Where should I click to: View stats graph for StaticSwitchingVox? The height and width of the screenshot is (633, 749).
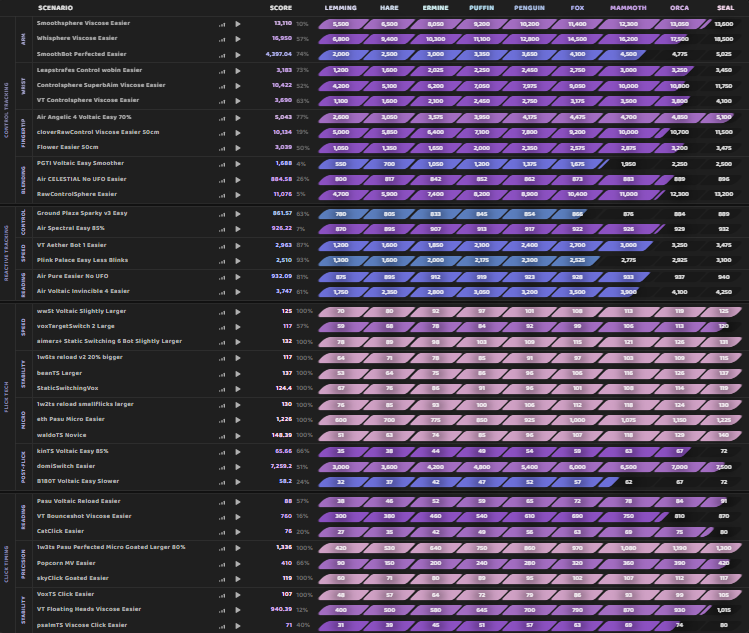click(x=222, y=389)
